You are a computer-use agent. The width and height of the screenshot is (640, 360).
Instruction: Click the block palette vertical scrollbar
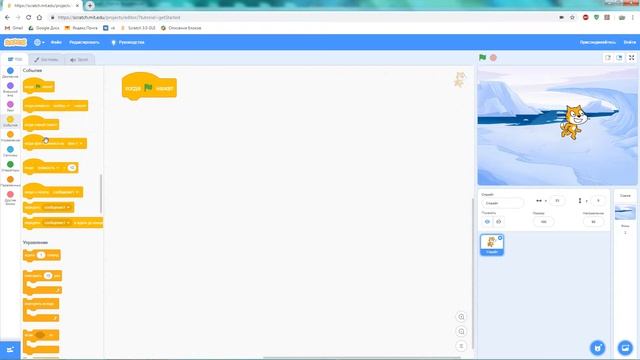coord(101,193)
